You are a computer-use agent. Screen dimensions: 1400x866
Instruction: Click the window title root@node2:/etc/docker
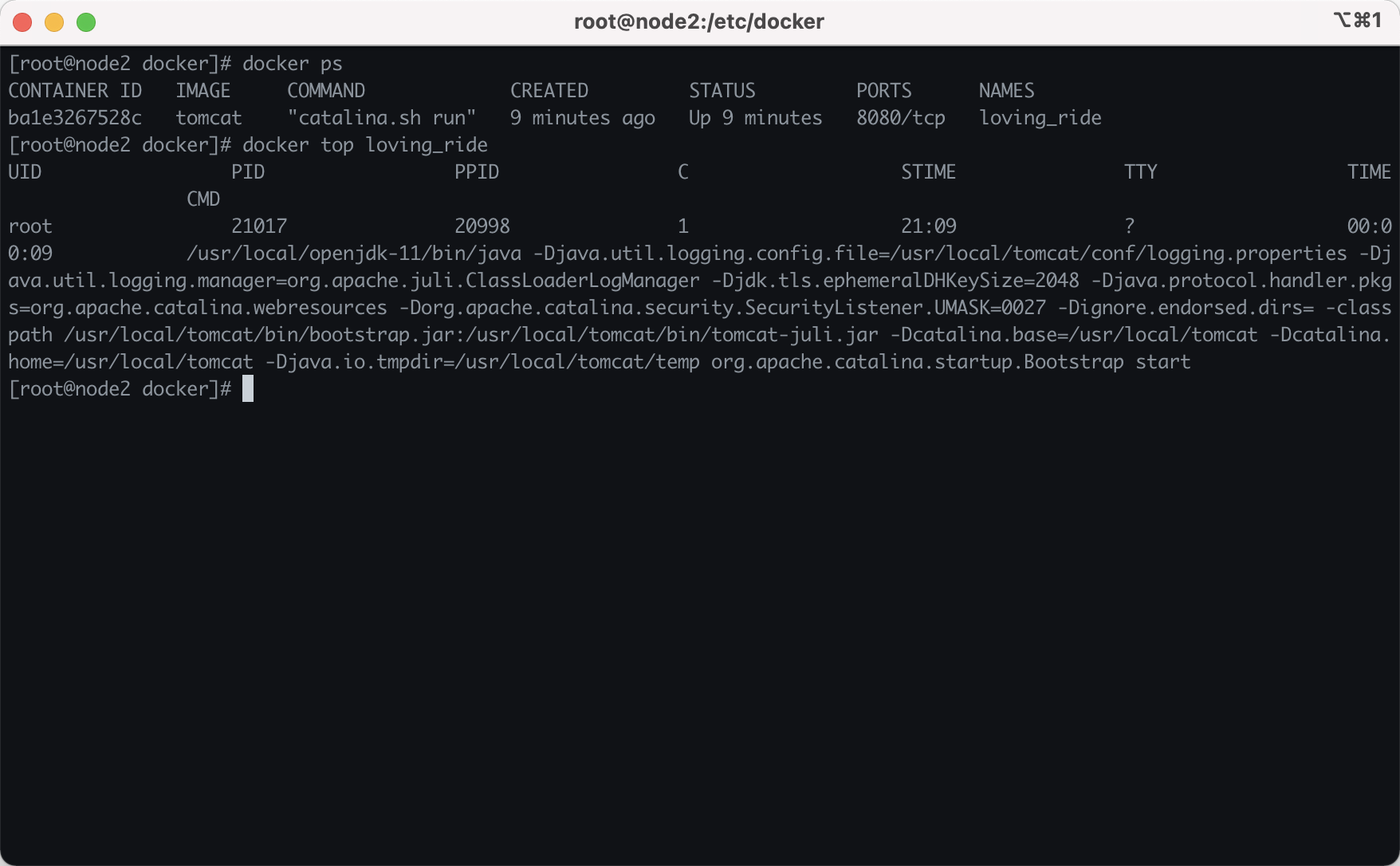tap(699, 22)
